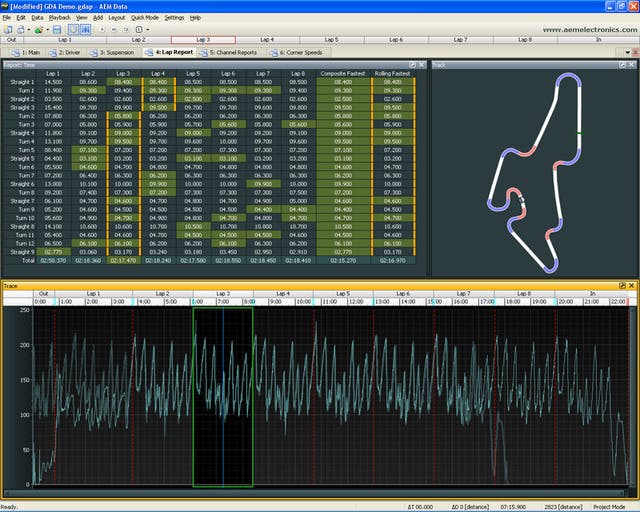Toggle the second highlighted view toolbar button
This screenshot has height=512, width=640.
point(86,30)
